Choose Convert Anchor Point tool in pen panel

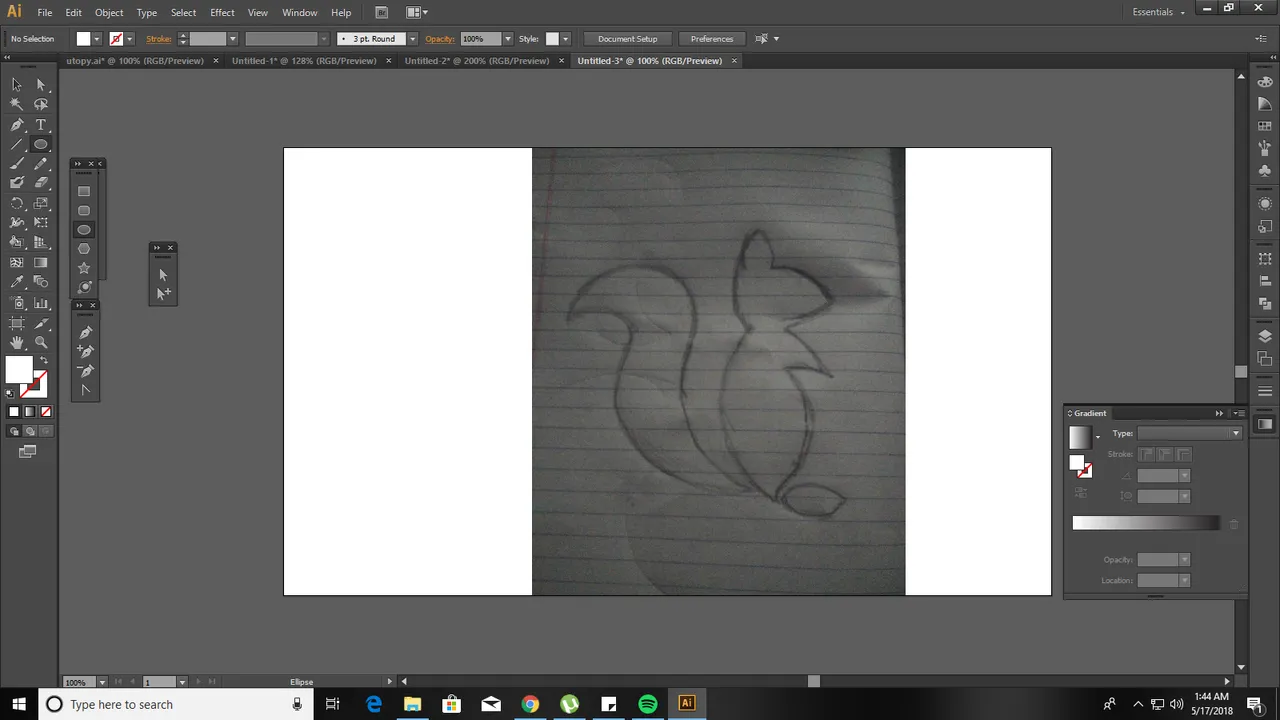[x=85, y=390]
